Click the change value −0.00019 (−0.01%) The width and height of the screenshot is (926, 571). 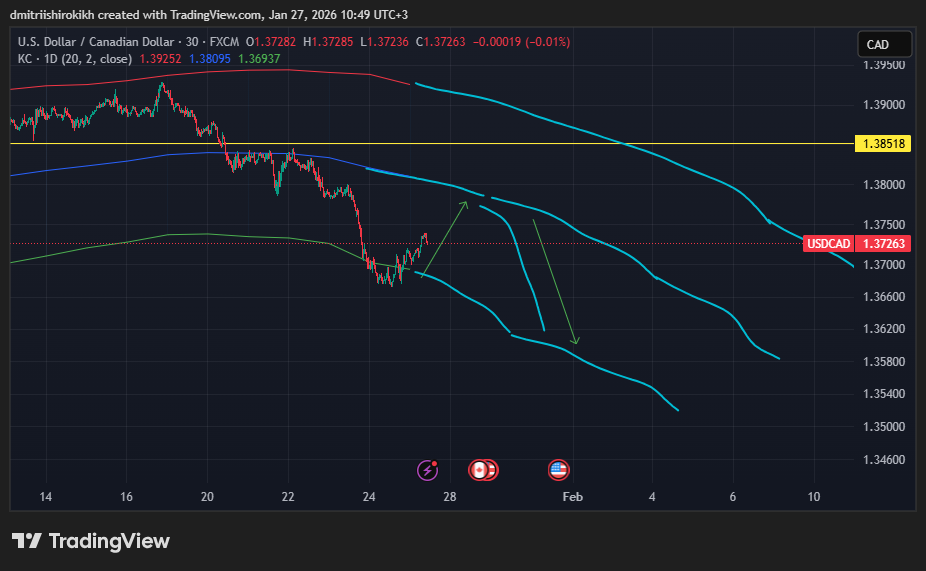click(521, 42)
